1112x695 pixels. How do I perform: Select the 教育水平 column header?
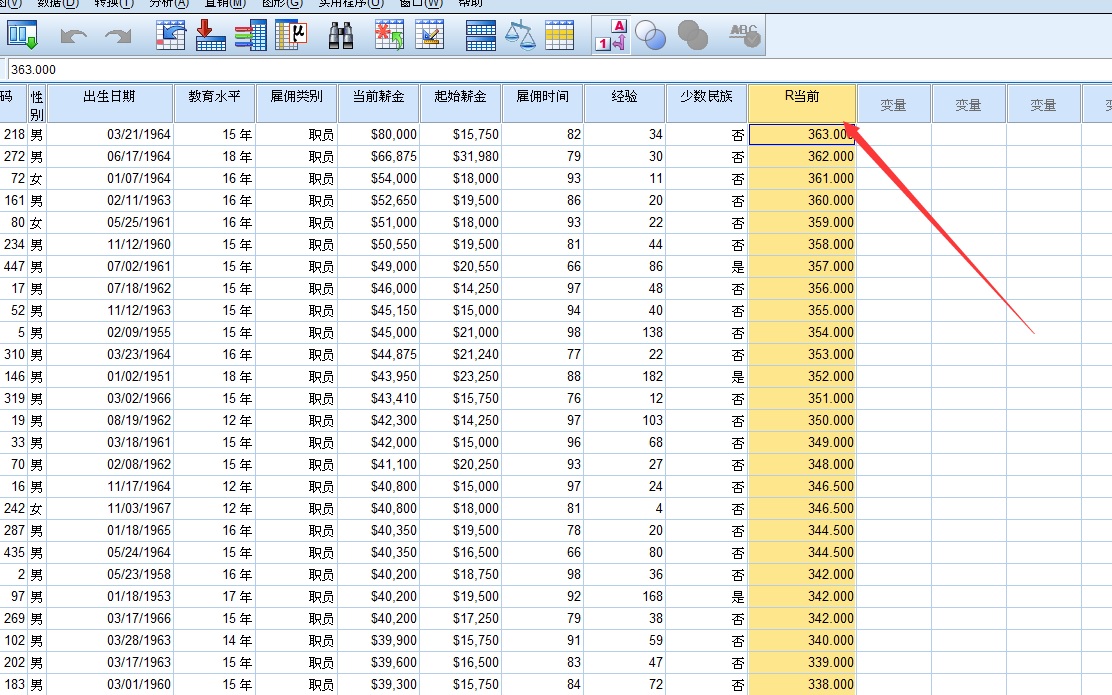pyautogui.click(x=214, y=104)
